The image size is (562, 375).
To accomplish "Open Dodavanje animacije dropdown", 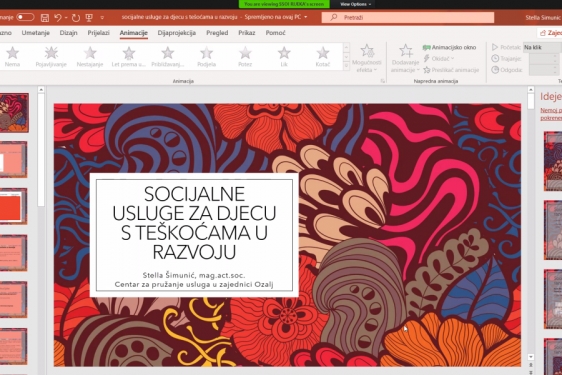I will (405, 58).
